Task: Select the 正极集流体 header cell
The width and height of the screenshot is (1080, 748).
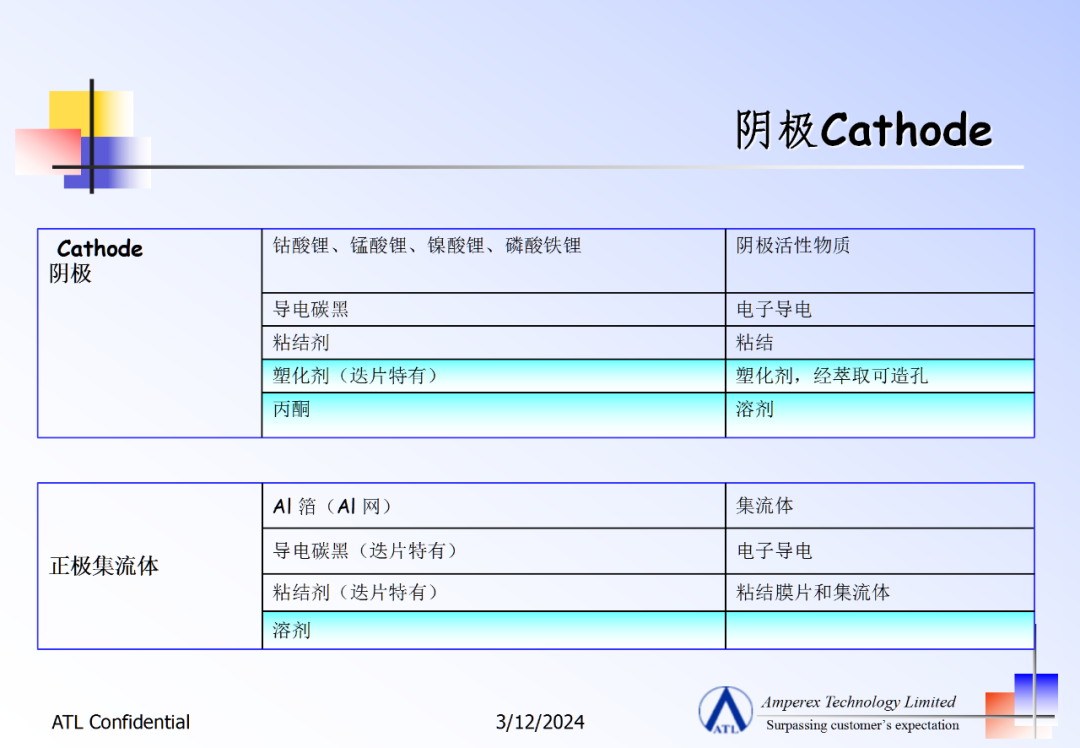Action: 150,566
